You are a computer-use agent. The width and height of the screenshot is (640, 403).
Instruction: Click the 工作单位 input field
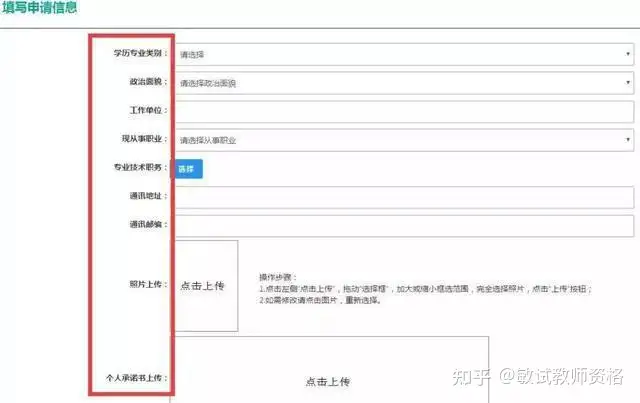pyautogui.click(x=404, y=111)
